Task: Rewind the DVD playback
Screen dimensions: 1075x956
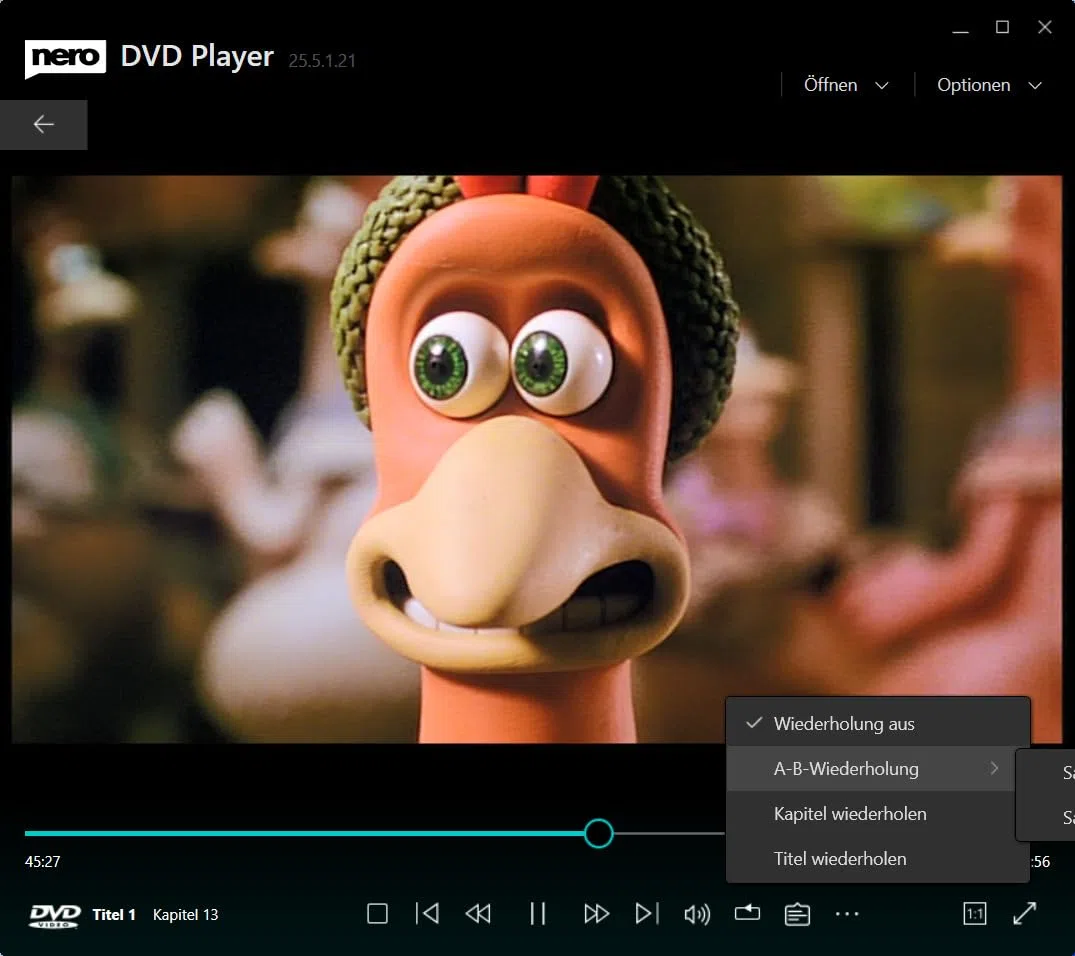Action: [x=478, y=913]
